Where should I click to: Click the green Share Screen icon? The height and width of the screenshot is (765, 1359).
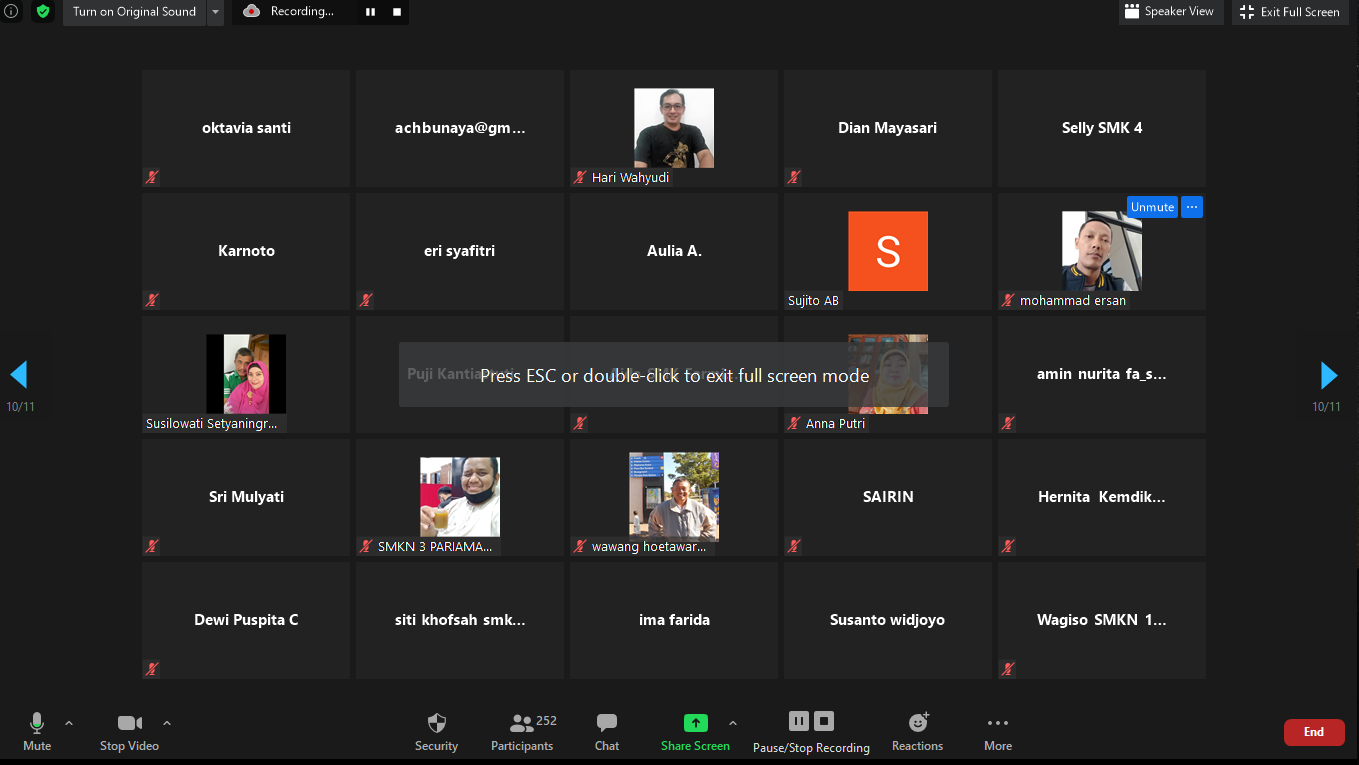(x=695, y=723)
